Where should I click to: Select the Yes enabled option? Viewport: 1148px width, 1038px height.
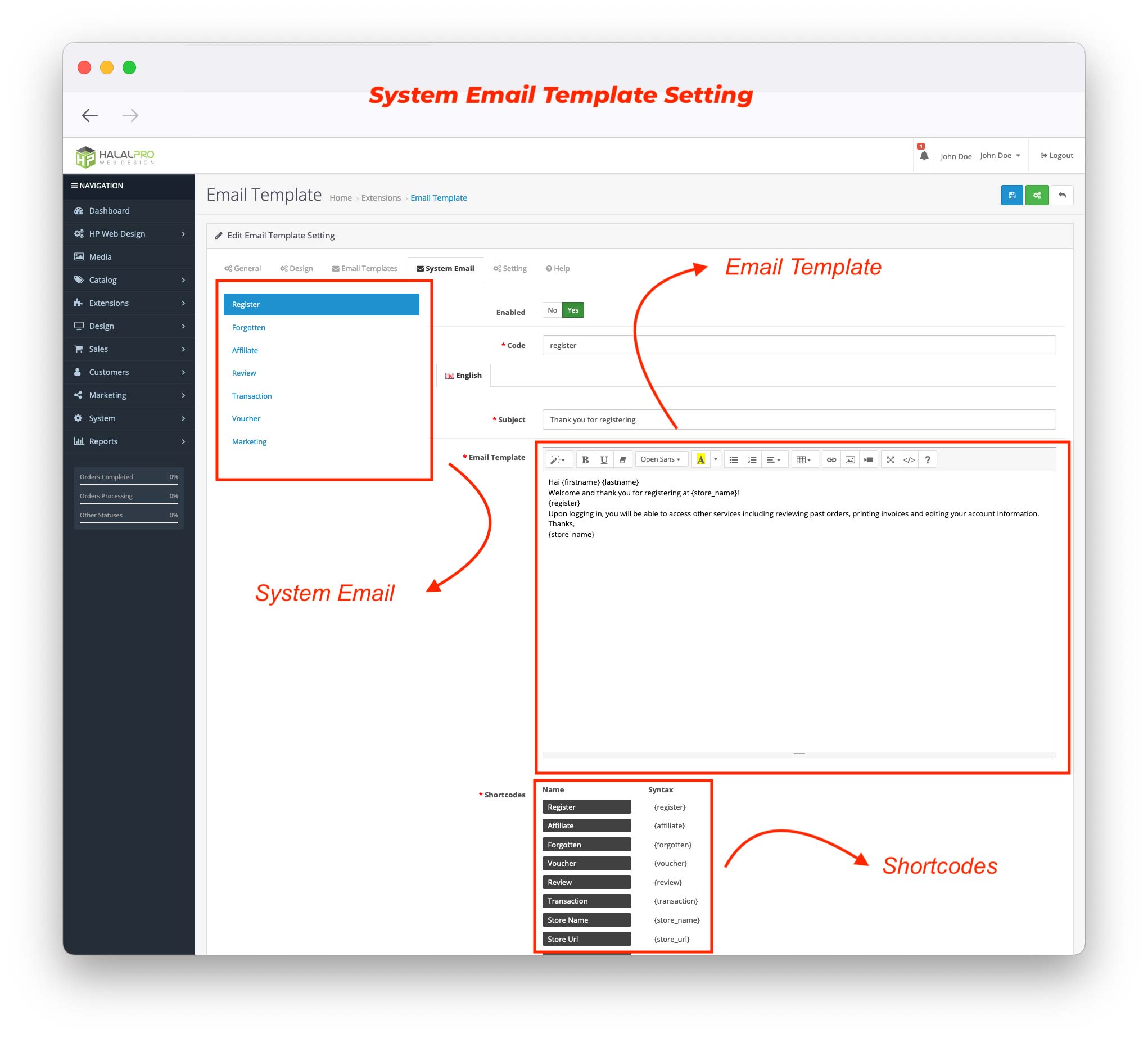[573, 310]
